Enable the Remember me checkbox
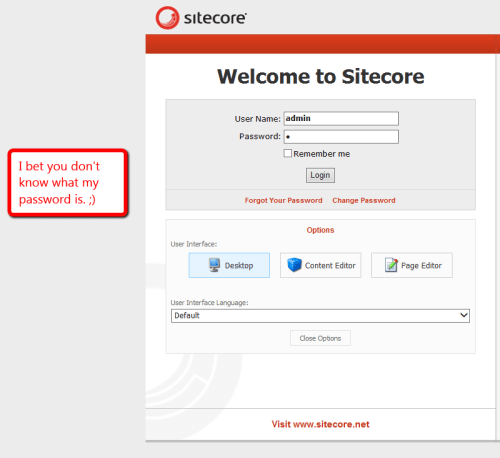The height and width of the screenshot is (458, 500). point(288,153)
